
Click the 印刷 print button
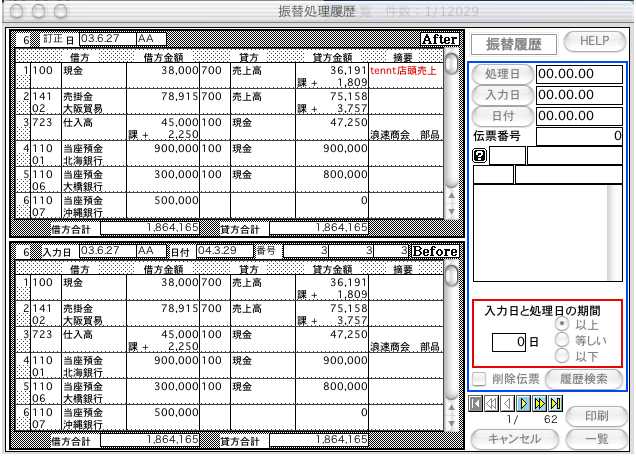tap(595, 416)
